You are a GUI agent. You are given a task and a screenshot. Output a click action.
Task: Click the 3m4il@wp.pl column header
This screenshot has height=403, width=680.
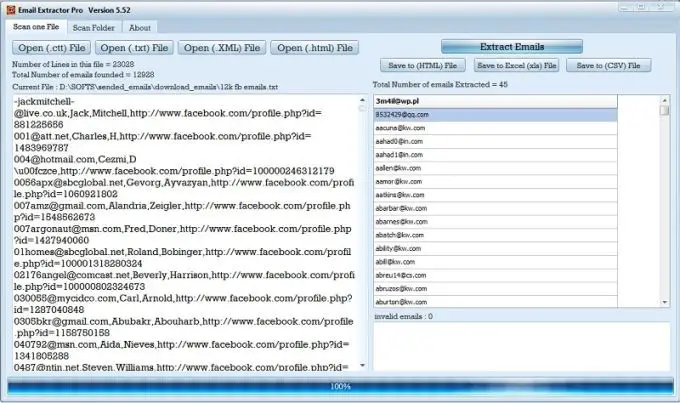coord(495,101)
